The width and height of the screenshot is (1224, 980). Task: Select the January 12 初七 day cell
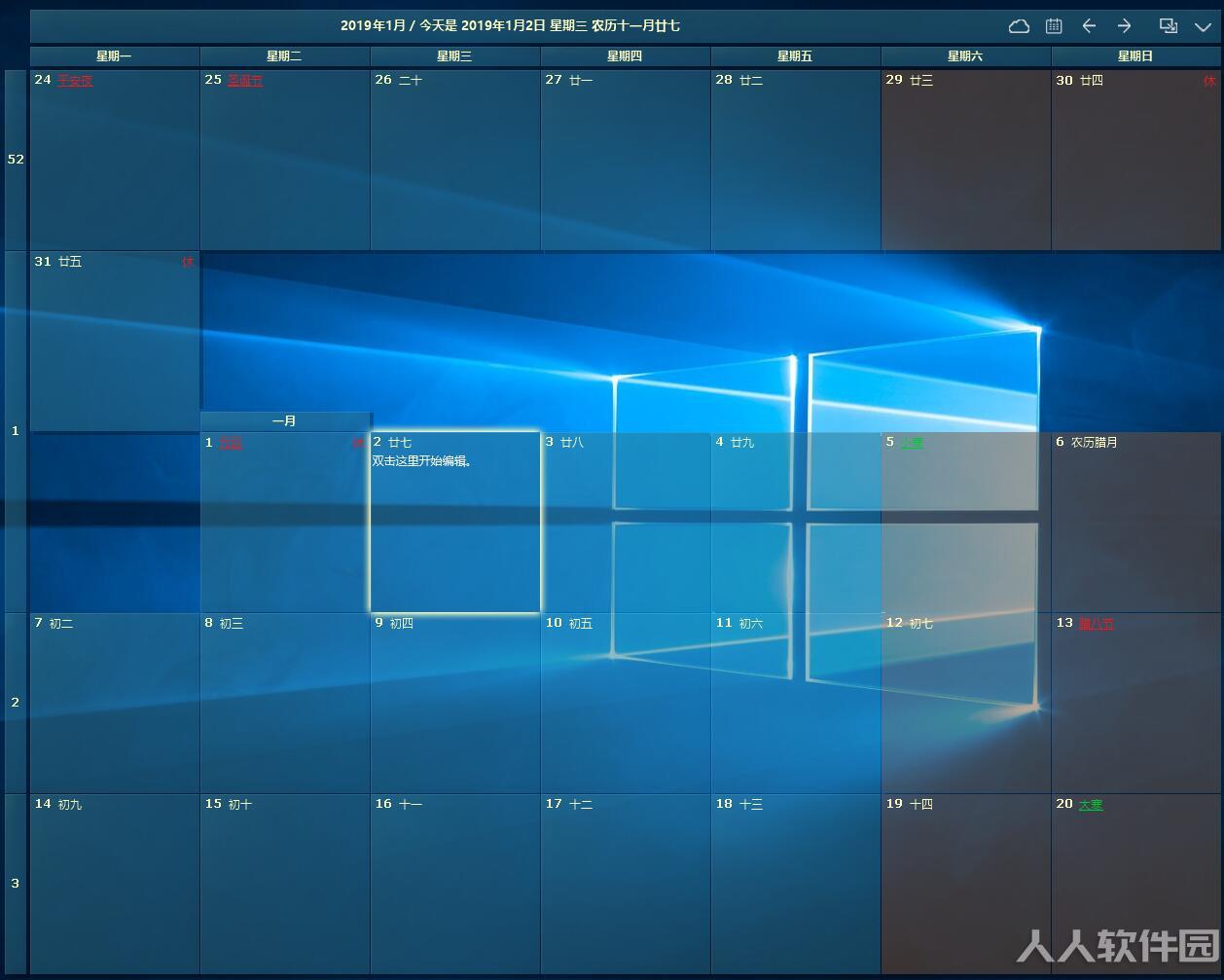966,703
